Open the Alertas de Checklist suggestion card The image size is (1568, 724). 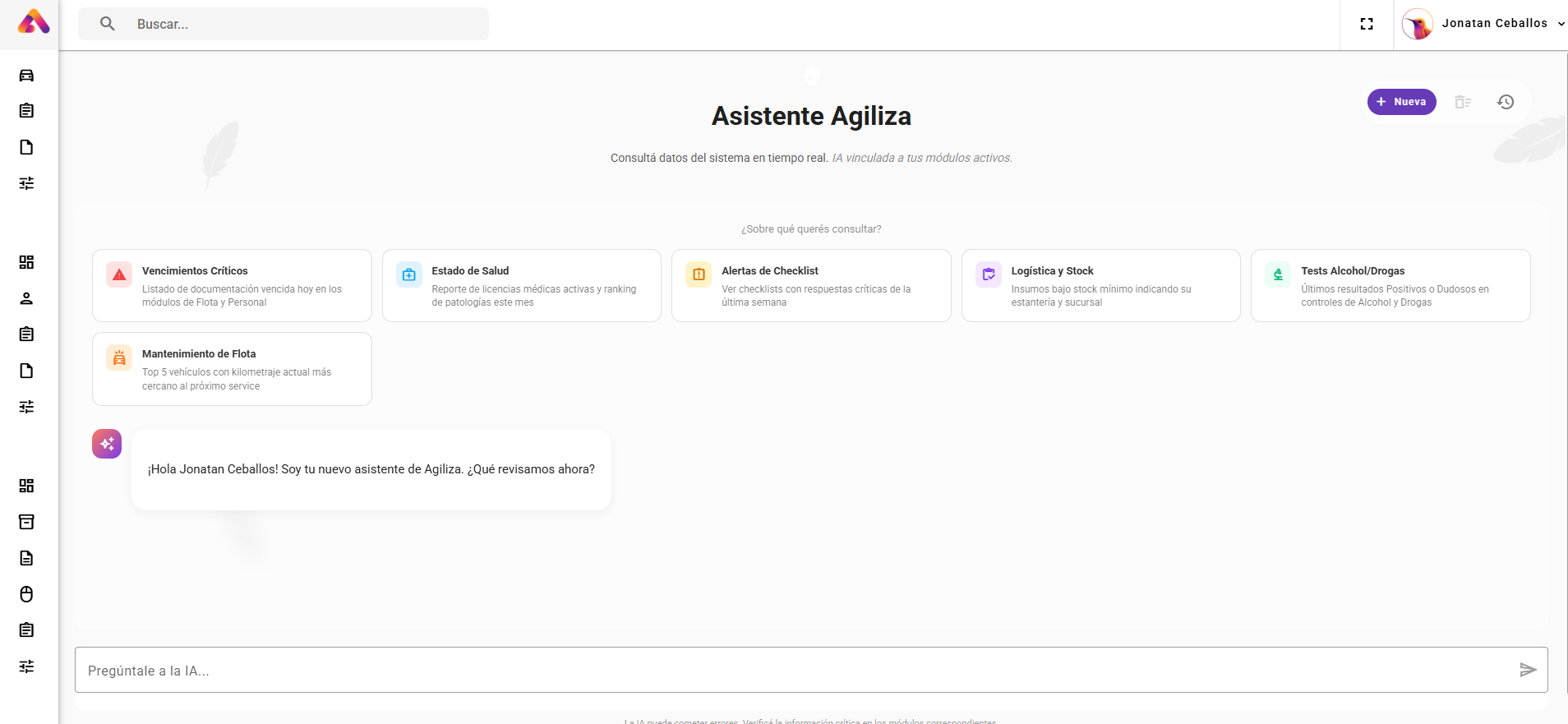pyautogui.click(x=811, y=285)
